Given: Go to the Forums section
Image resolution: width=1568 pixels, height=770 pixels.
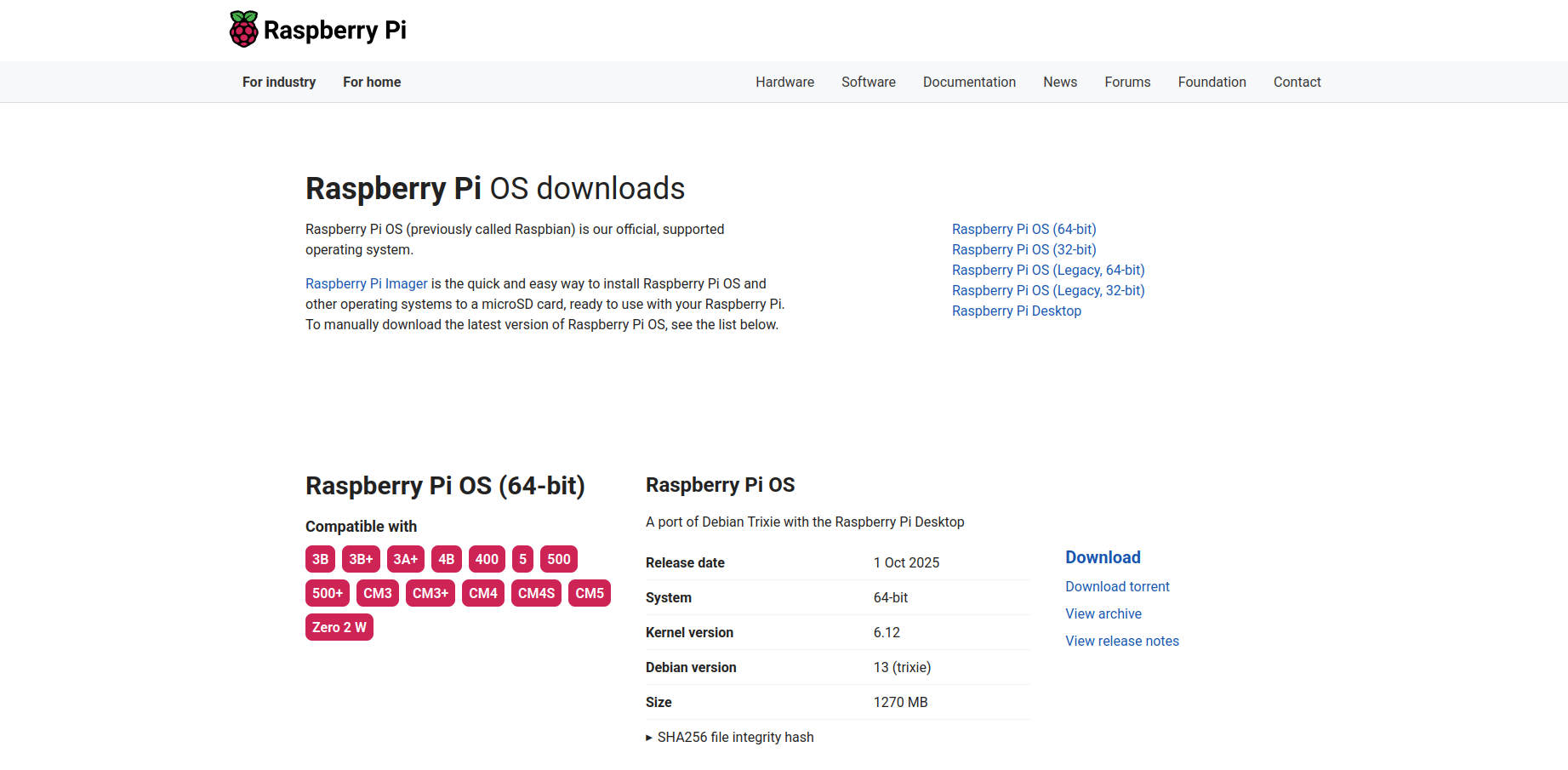Looking at the screenshot, I should point(1127,82).
